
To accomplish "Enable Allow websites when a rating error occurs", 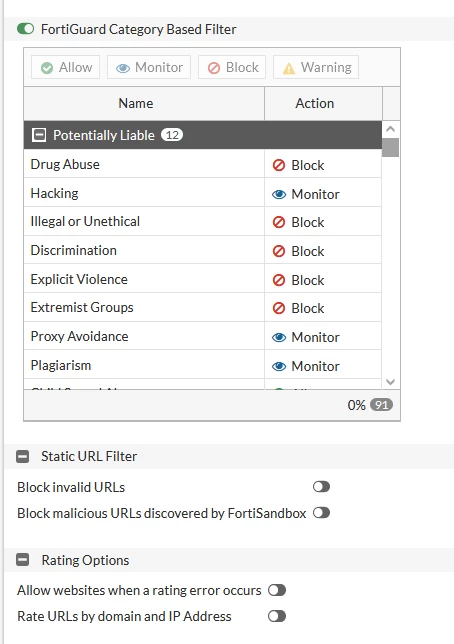I will coord(277,590).
